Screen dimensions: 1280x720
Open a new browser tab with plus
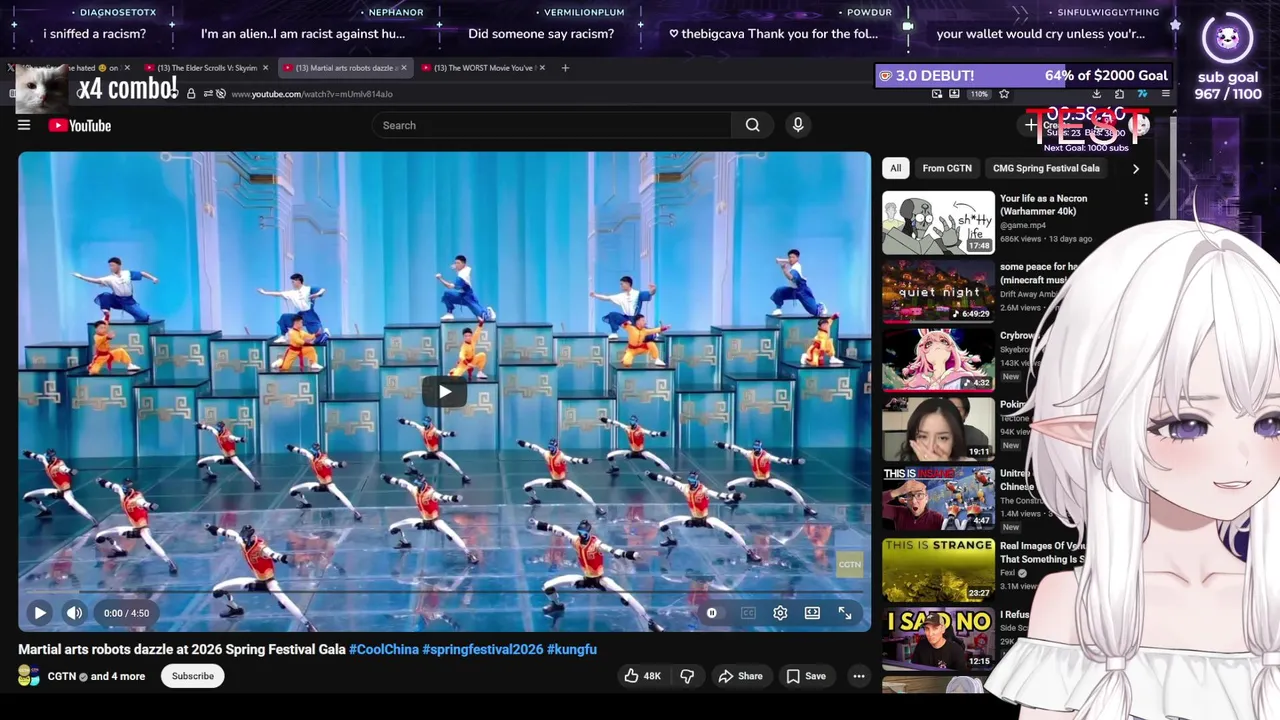pos(565,68)
